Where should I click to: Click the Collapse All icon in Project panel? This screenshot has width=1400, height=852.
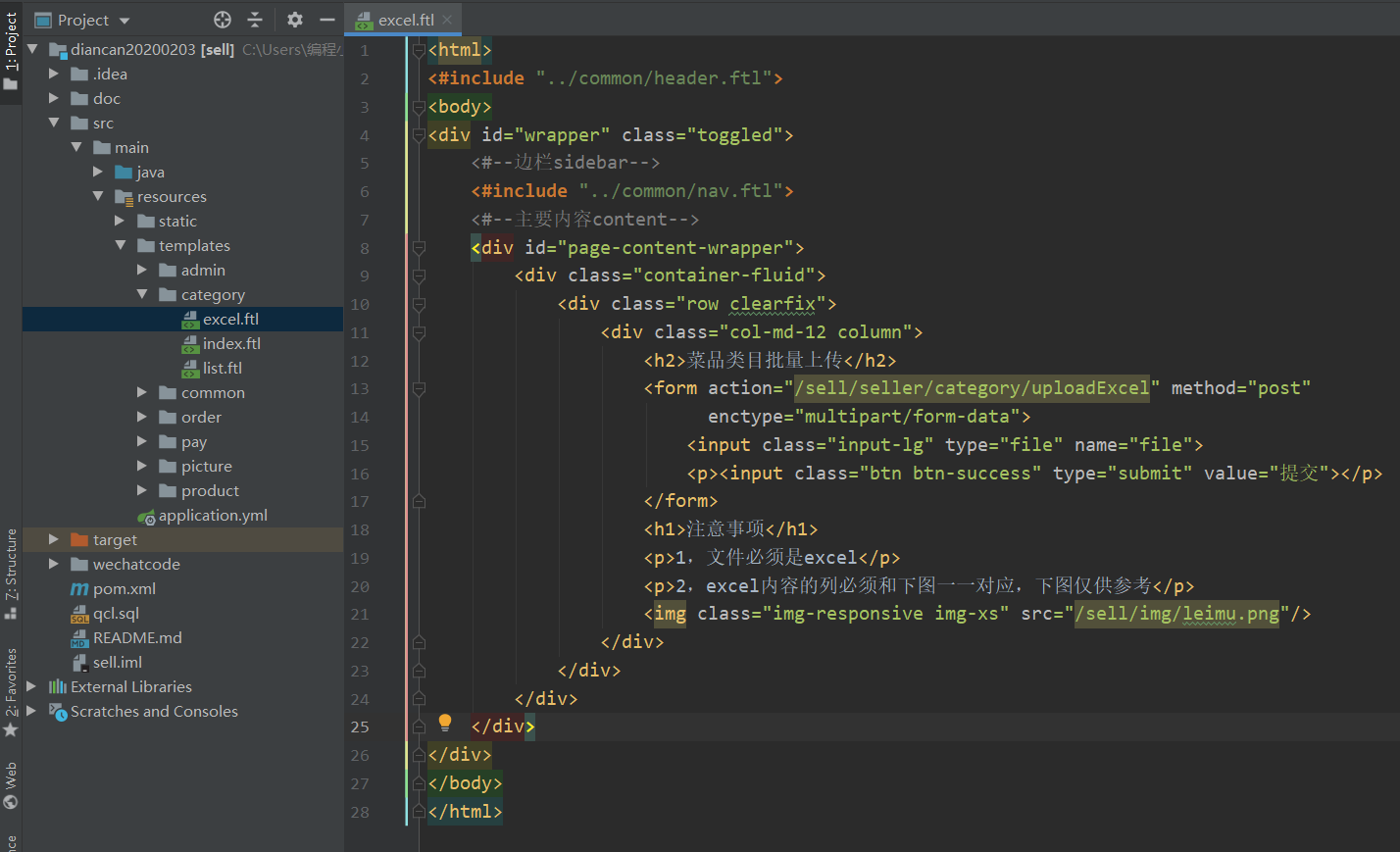coord(255,20)
